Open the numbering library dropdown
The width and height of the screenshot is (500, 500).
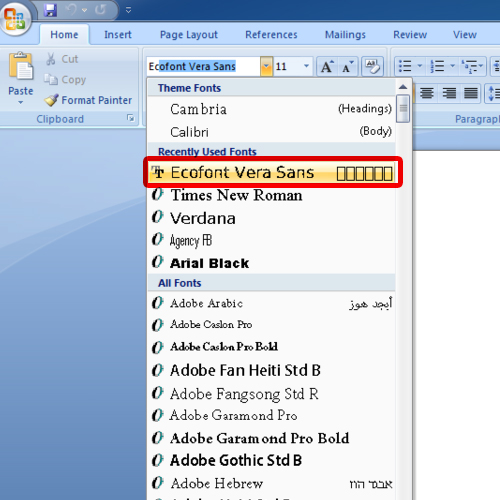coord(452,66)
